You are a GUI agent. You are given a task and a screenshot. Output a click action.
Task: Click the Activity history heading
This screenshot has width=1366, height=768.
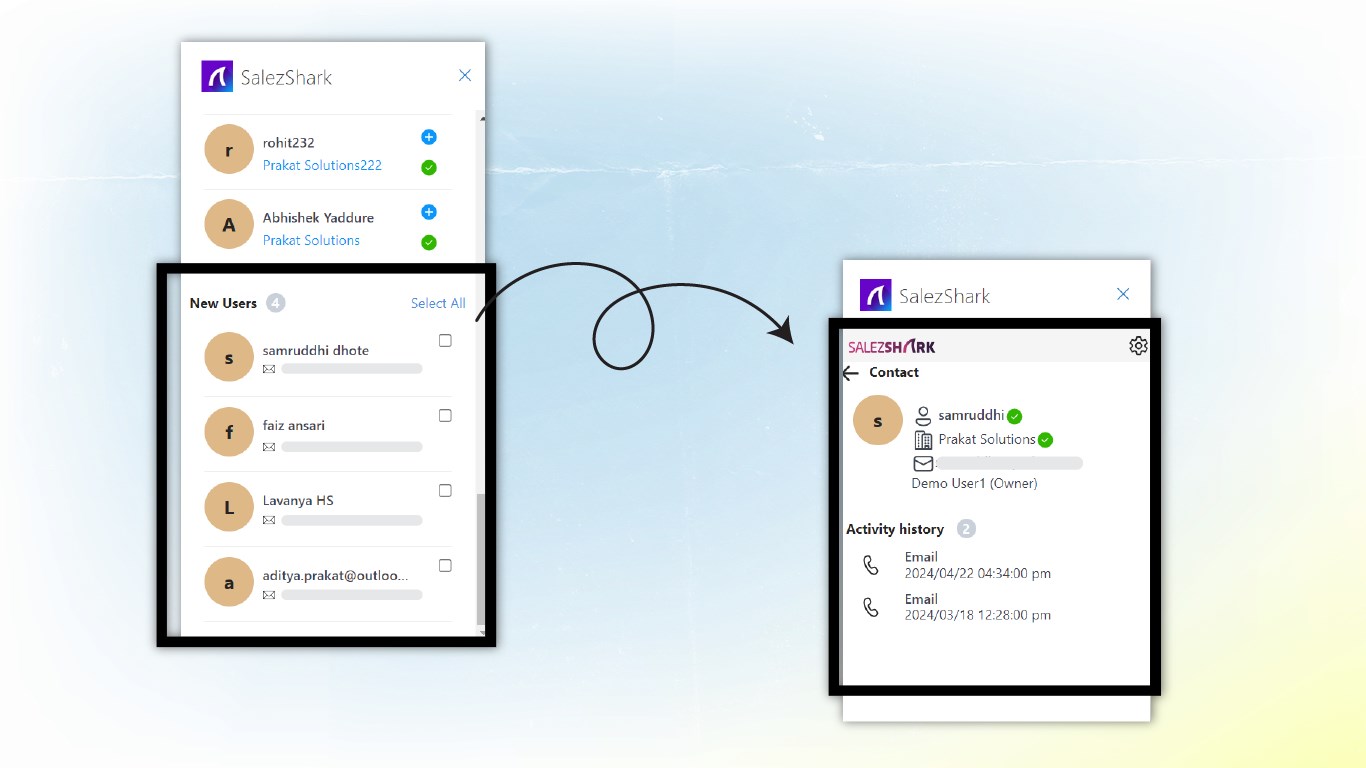pos(895,529)
